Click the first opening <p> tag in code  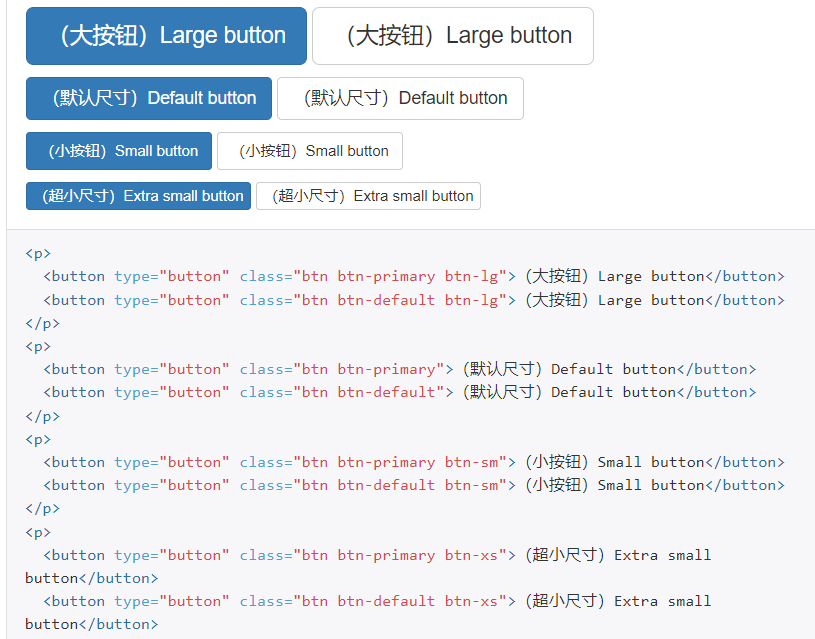38,254
